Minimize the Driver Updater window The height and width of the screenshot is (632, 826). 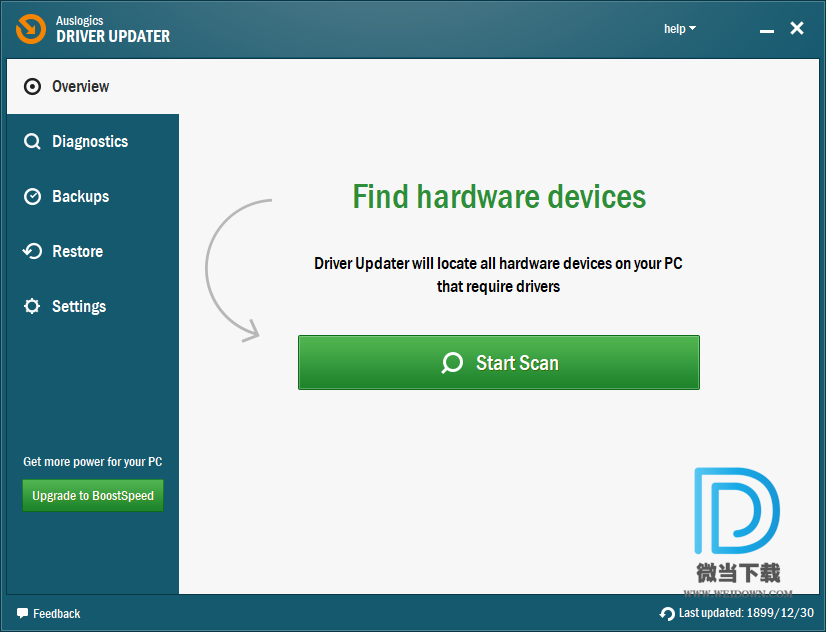point(766,32)
